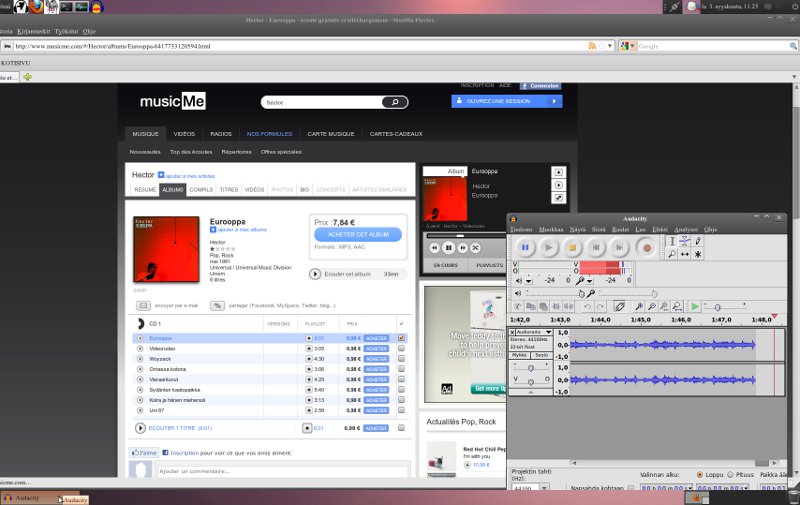Screen dimensions: 800x505
Task: Uncheck the Eurooppa track checkbox
Action: tap(401, 338)
